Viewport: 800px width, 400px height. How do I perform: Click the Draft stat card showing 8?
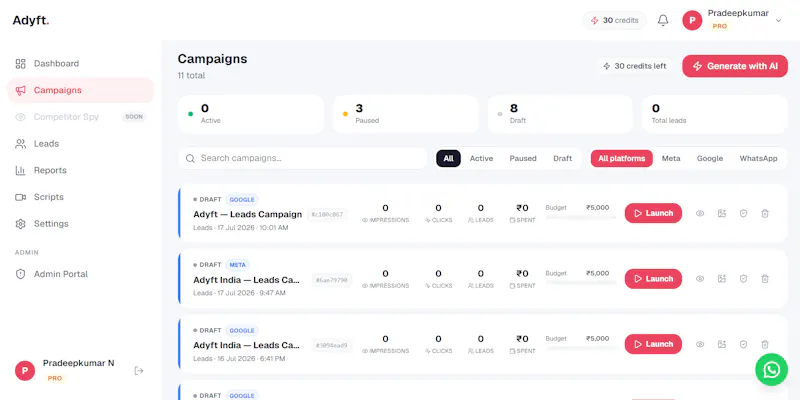point(560,114)
